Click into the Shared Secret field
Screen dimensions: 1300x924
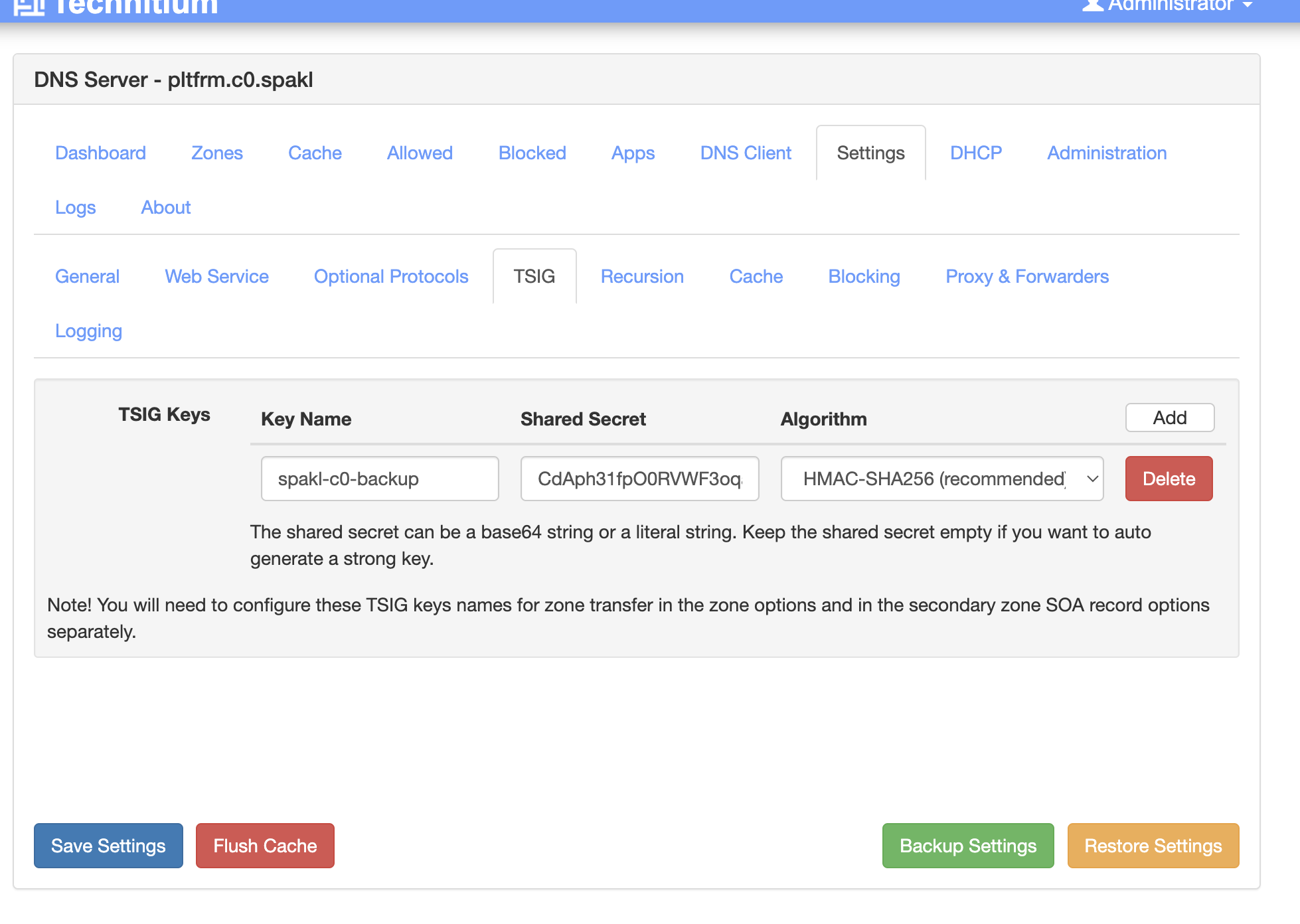pos(639,479)
